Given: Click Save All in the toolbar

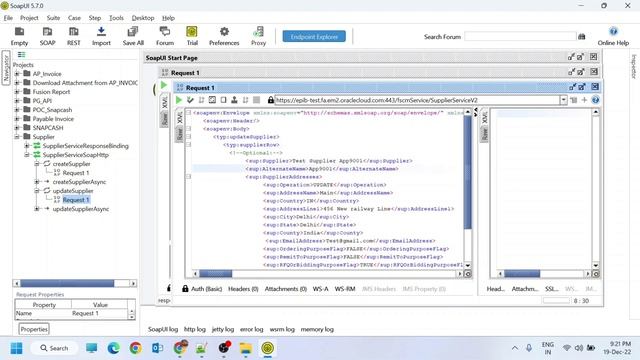Looking at the screenshot, I should click(x=133, y=36).
